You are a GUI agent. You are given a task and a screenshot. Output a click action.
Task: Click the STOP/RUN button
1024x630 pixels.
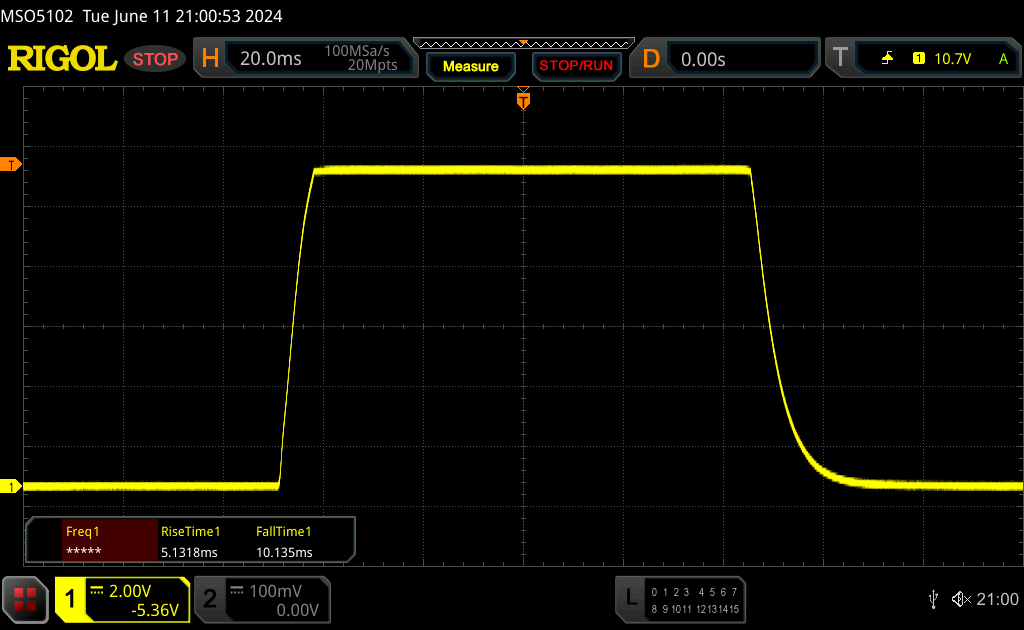click(x=576, y=66)
